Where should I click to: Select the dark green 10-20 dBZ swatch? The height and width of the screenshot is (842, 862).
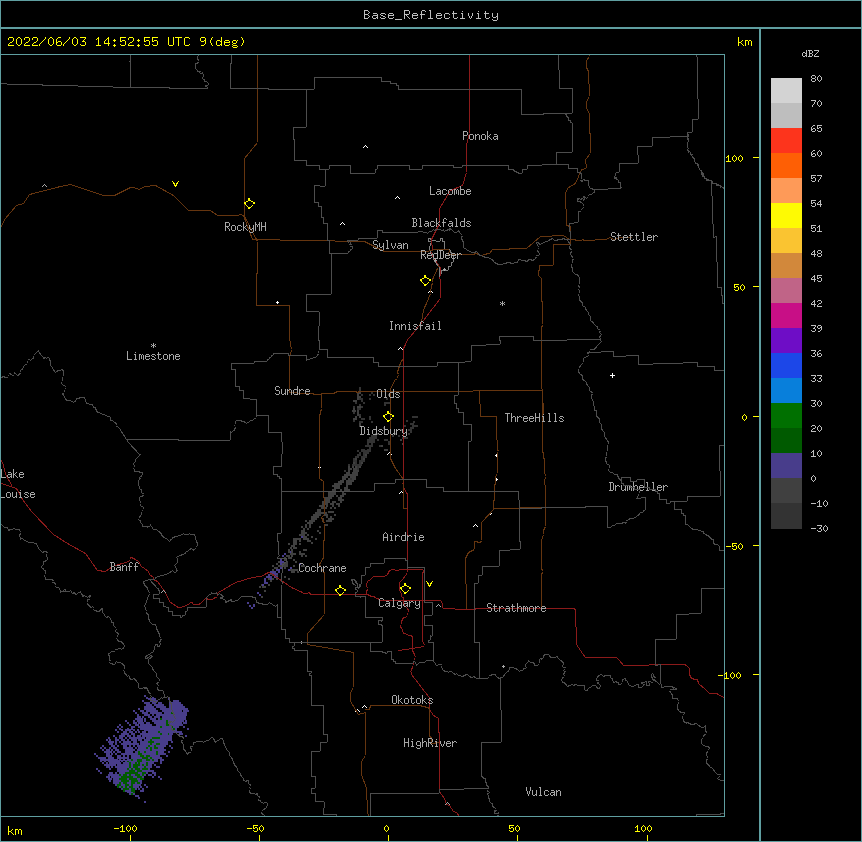(x=786, y=441)
